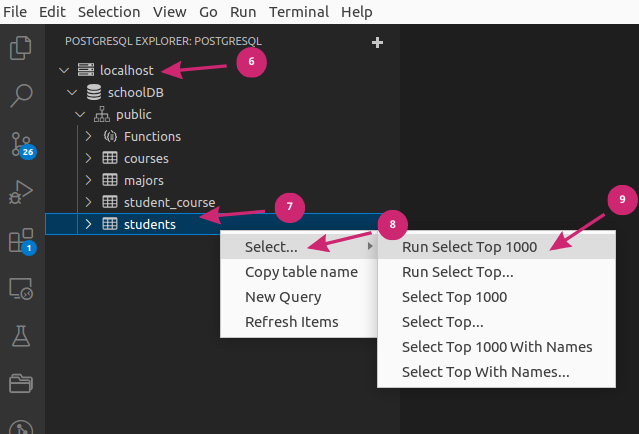Select the students table label
This screenshot has width=639, height=434.
pos(150,225)
